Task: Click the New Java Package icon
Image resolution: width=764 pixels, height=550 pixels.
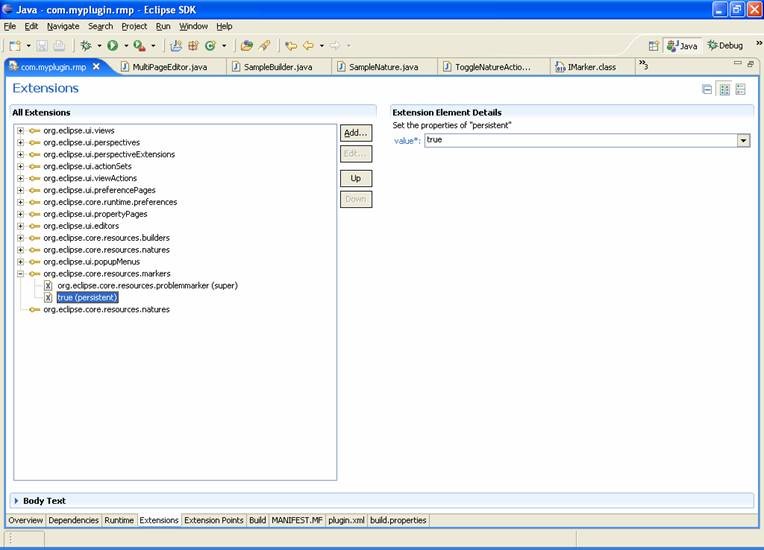Action: pos(193,46)
